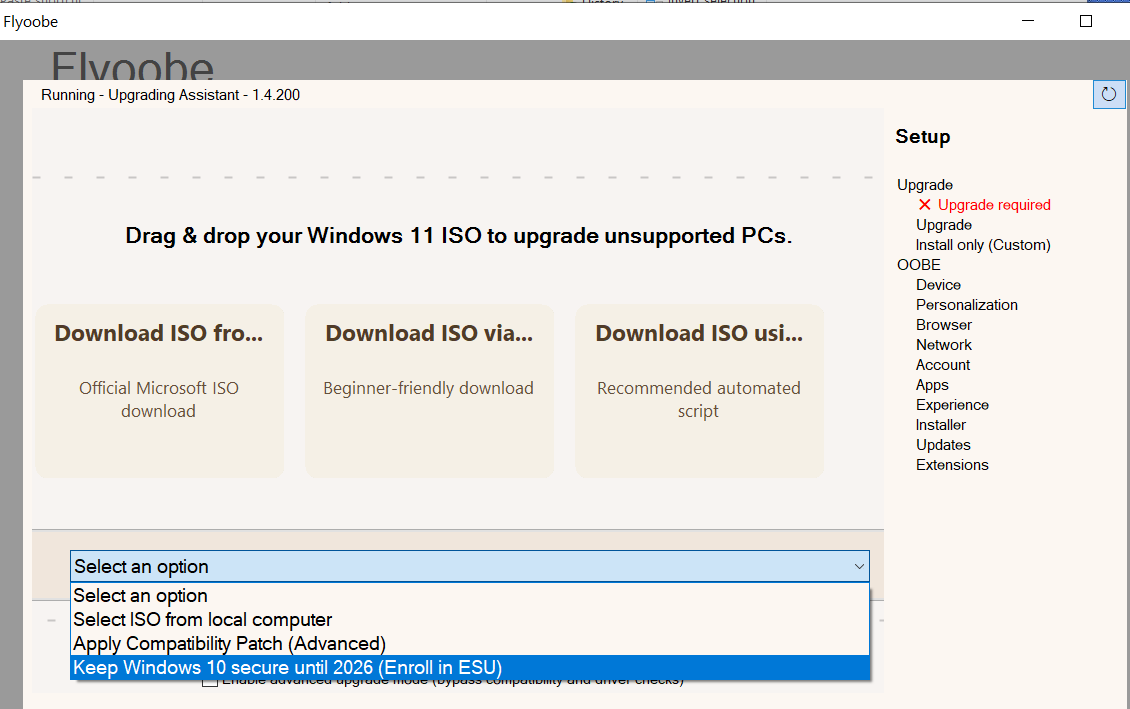Open Recommended automated script download card

pyautogui.click(x=699, y=391)
